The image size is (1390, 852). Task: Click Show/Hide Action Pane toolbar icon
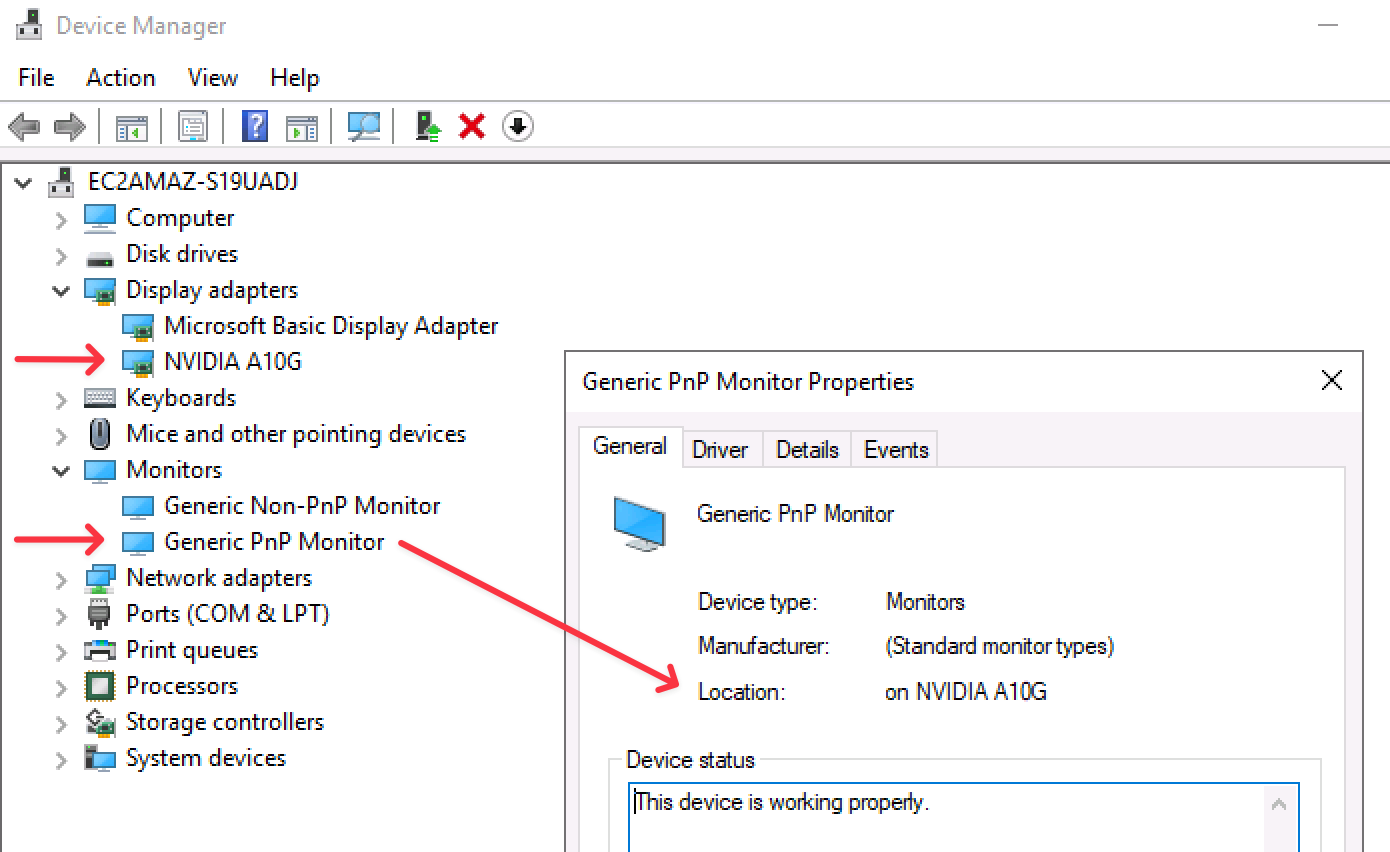point(301,127)
